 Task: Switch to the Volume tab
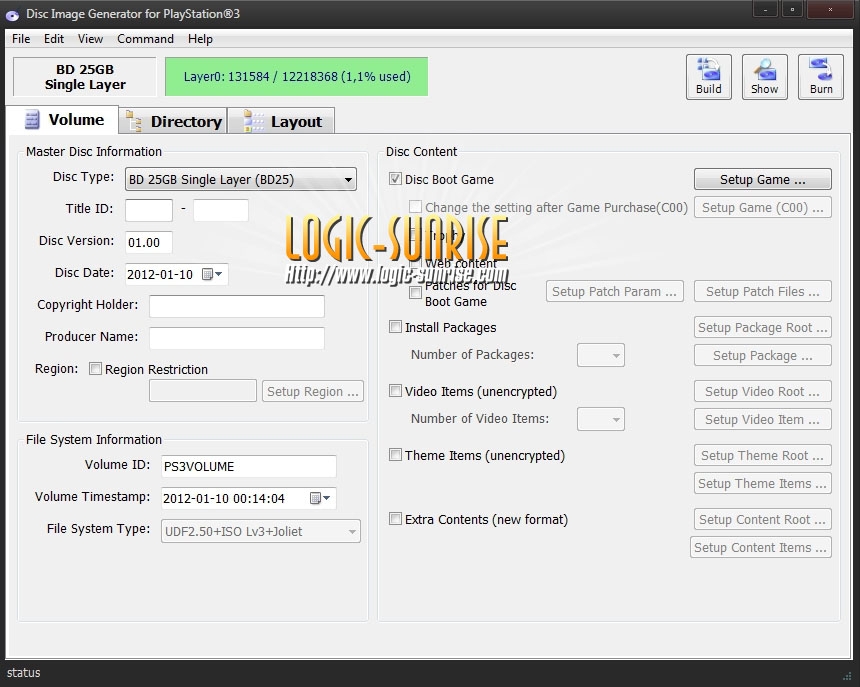63,120
